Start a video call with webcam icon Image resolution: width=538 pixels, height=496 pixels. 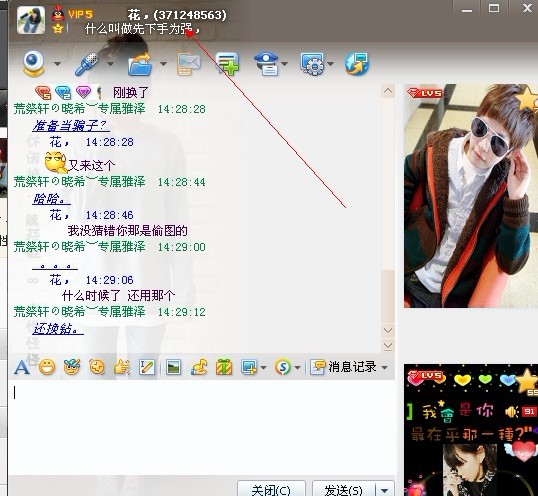pyautogui.click(x=34, y=64)
